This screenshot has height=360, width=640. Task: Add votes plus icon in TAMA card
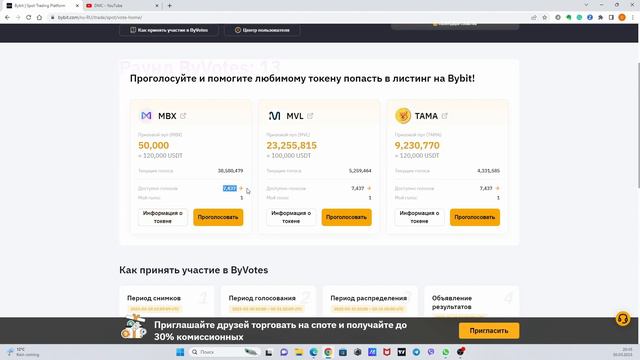498,188
